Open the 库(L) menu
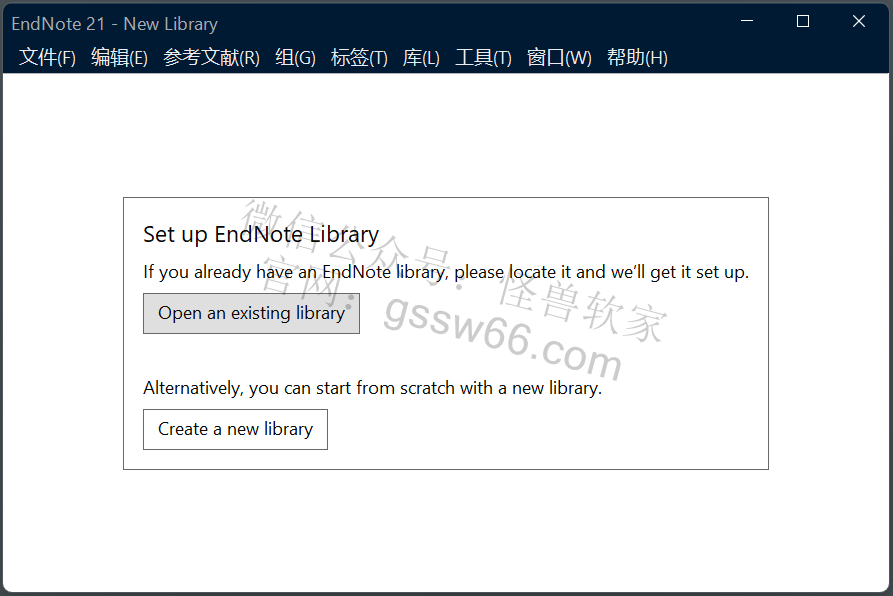Image resolution: width=893 pixels, height=596 pixels. [x=421, y=58]
